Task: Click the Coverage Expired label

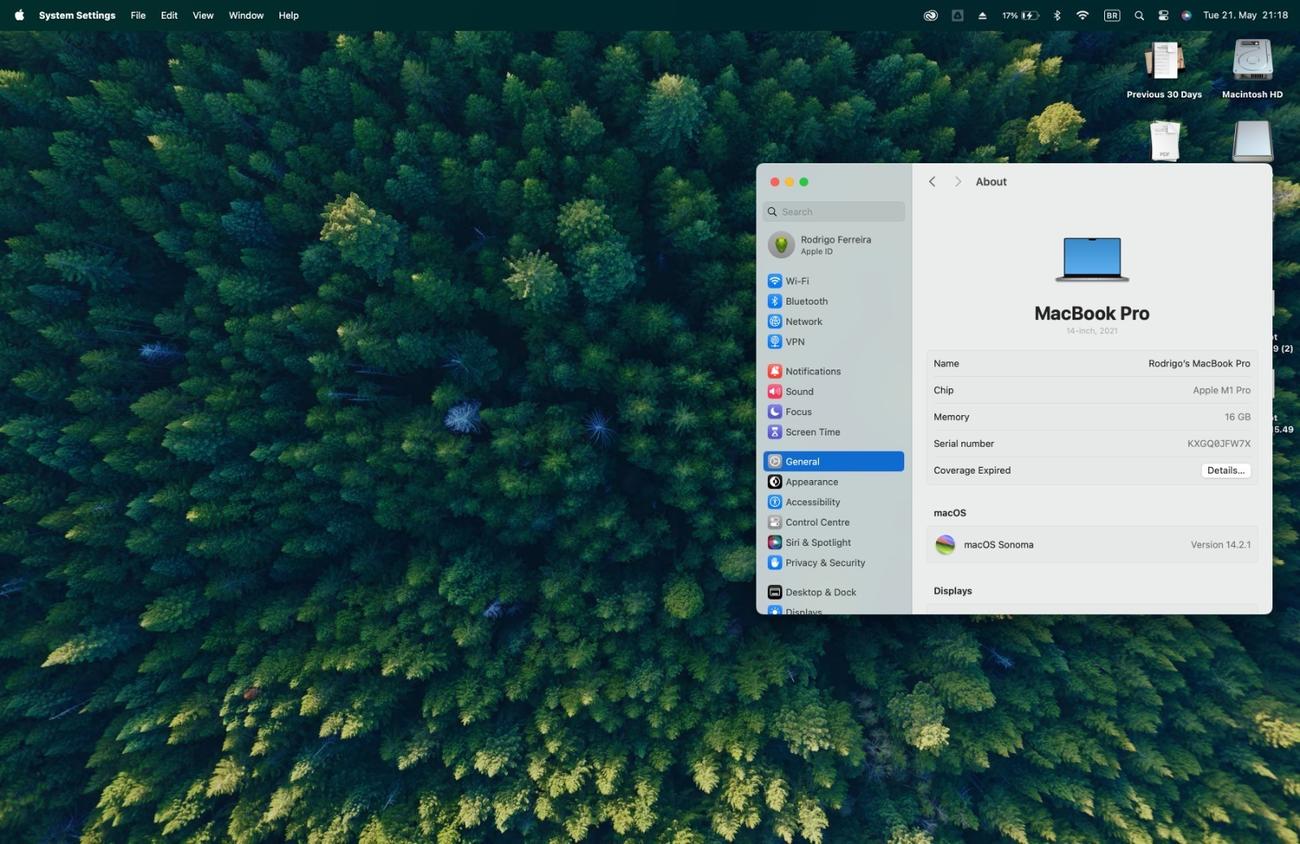Action: point(972,470)
